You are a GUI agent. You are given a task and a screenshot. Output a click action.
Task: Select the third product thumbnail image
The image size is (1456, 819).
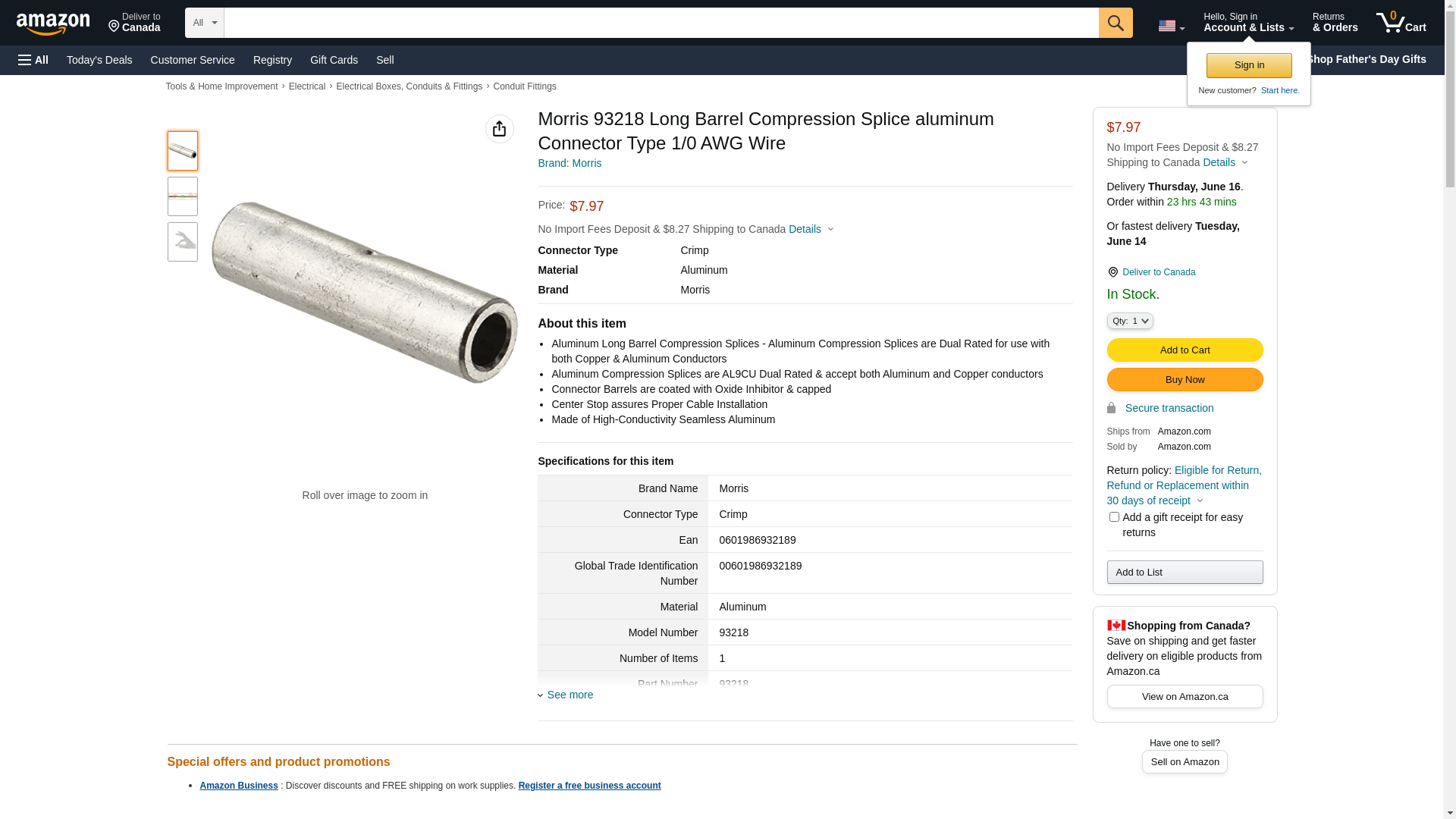183,242
